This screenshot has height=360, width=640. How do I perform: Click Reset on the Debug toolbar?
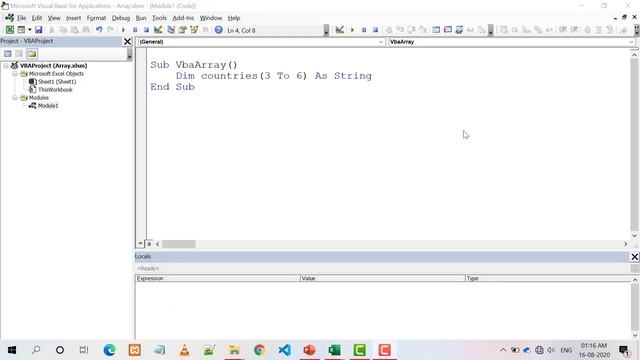(375, 30)
